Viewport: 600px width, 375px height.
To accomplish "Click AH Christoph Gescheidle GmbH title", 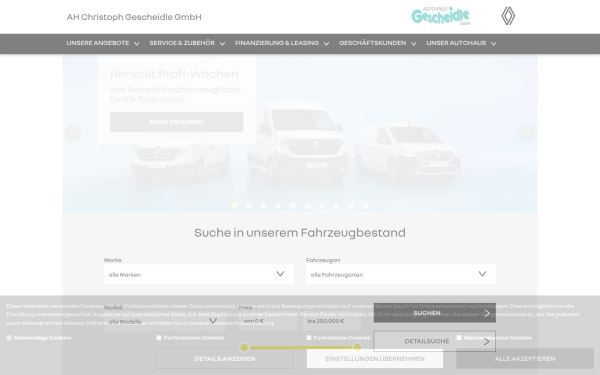I will [134, 17].
